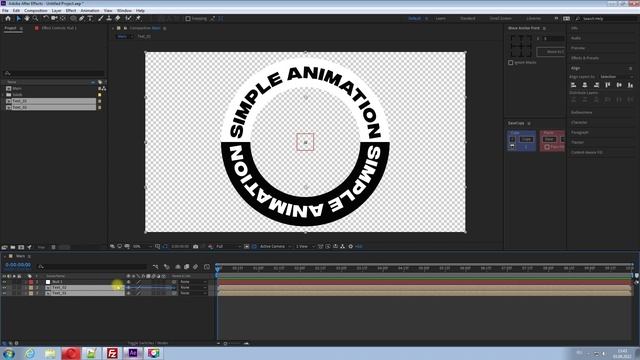Select the Shape tool
The height and width of the screenshot is (360, 640).
(x=73, y=18)
